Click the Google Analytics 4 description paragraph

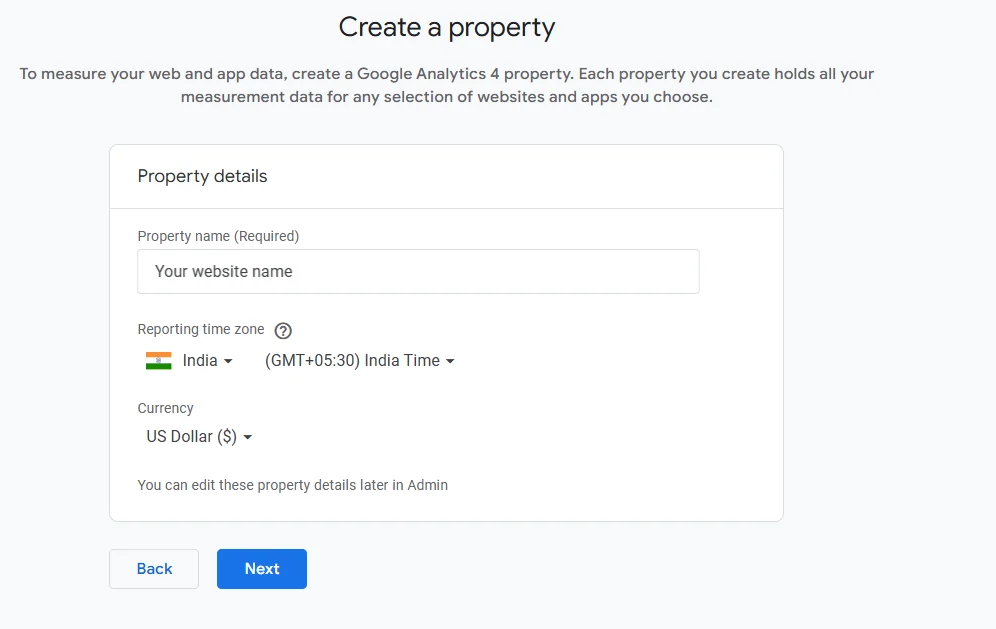tap(446, 86)
